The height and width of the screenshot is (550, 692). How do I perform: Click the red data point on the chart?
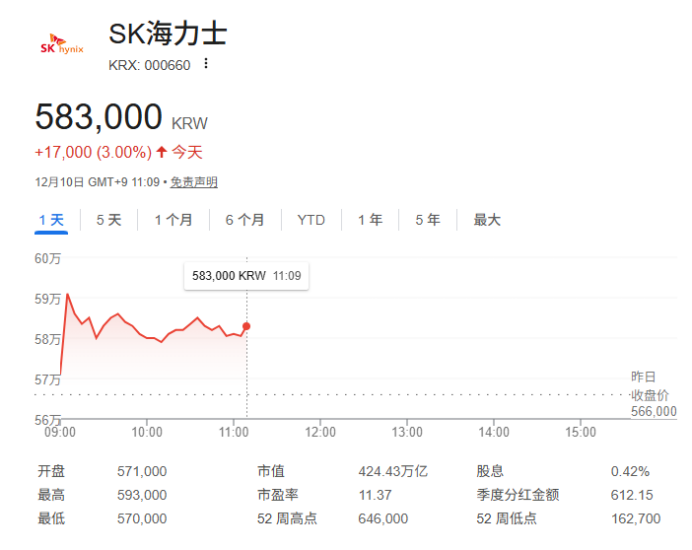[x=247, y=326]
